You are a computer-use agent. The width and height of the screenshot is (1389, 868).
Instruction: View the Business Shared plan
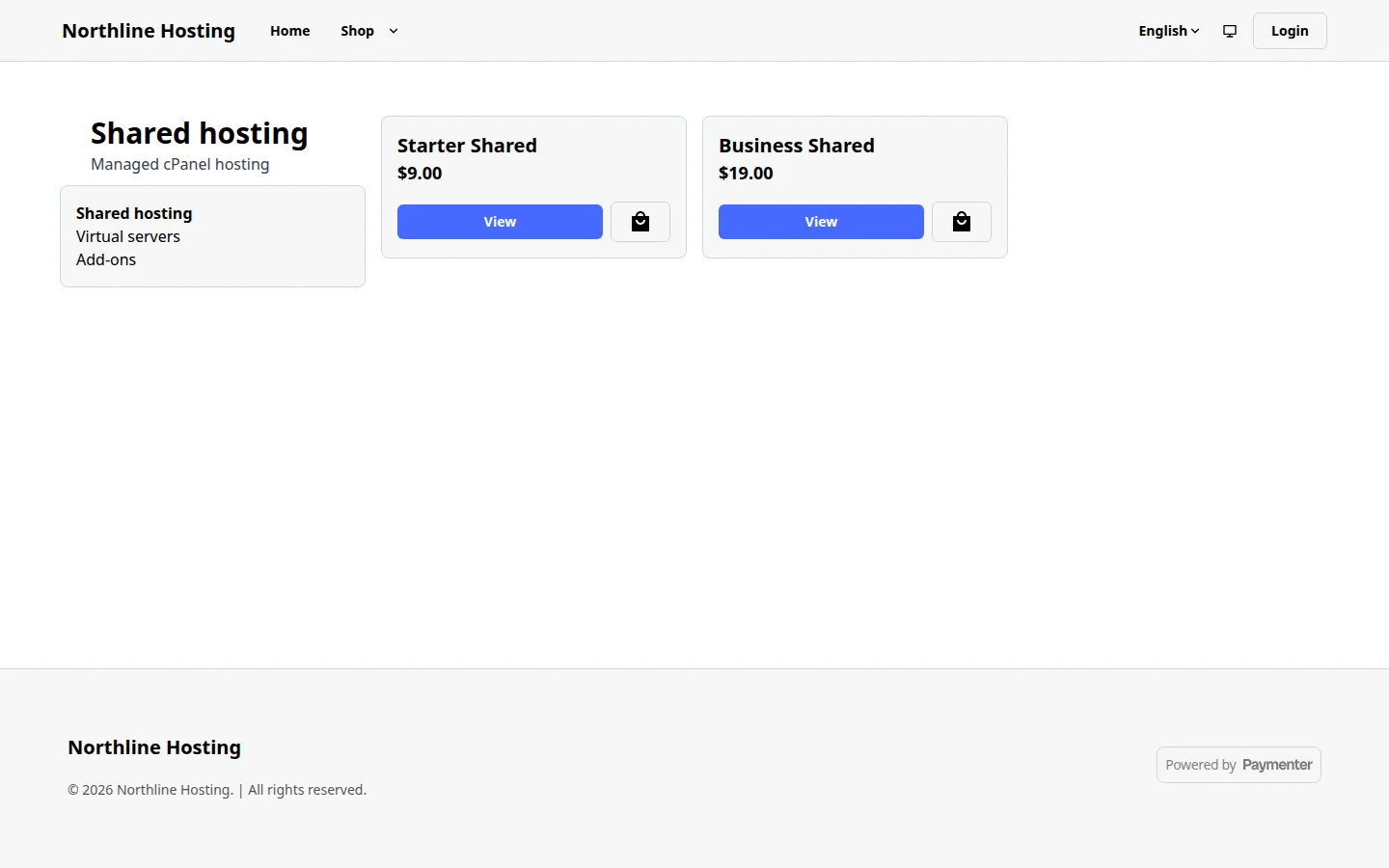[x=821, y=222]
